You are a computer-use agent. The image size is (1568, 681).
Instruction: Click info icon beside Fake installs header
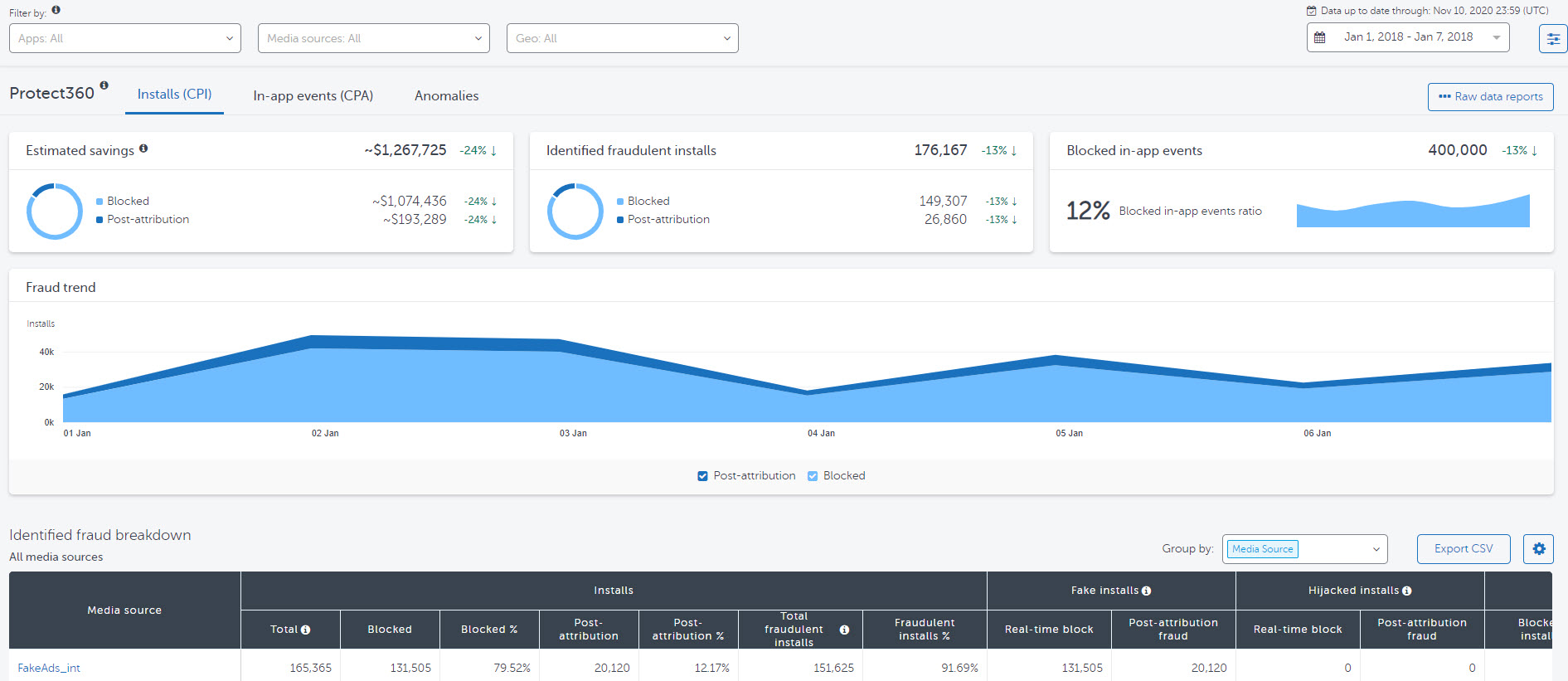click(x=1146, y=591)
